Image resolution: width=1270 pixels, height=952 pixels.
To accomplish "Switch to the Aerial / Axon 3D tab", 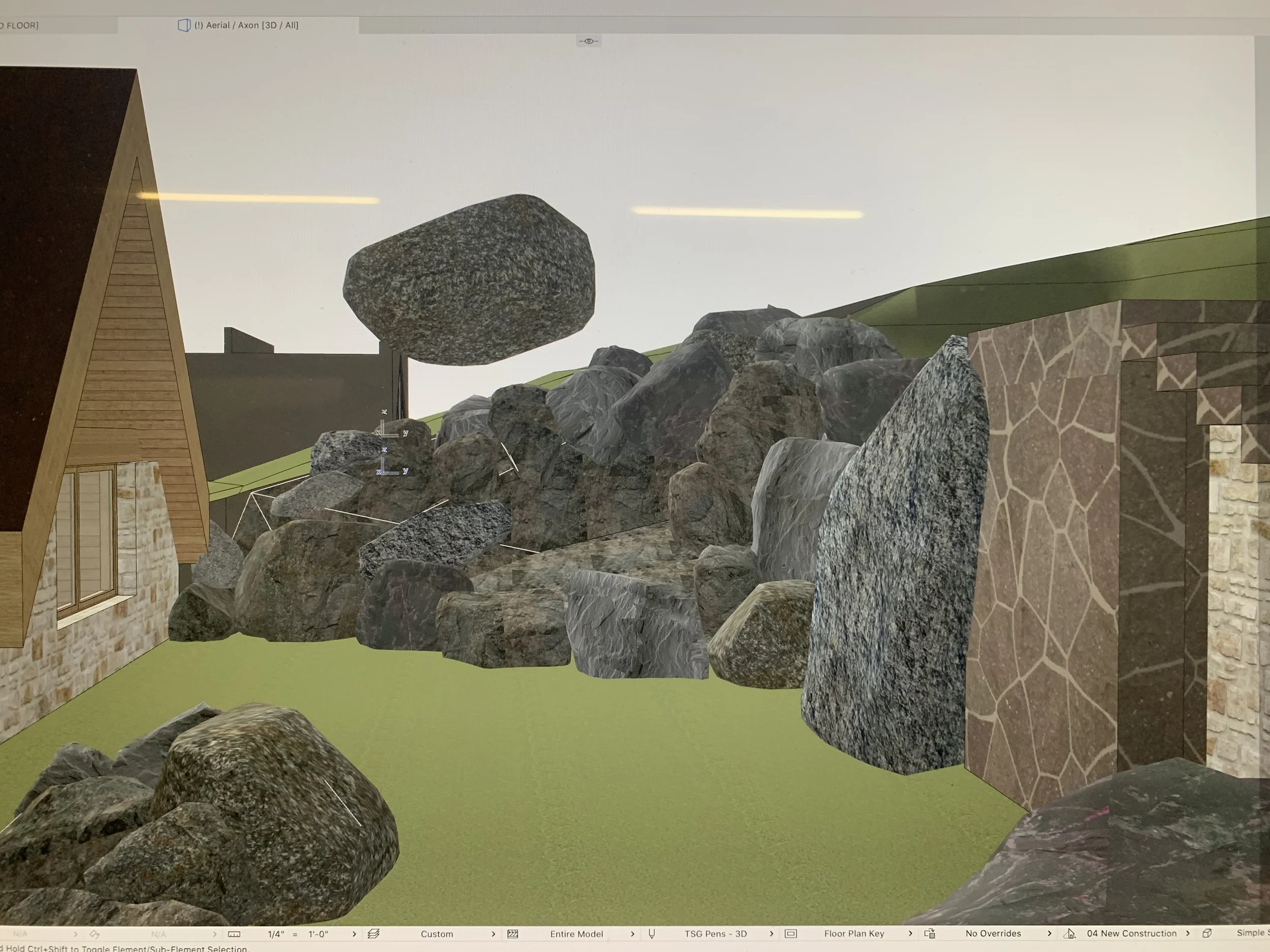I will pyautogui.click(x=246, y=25).
